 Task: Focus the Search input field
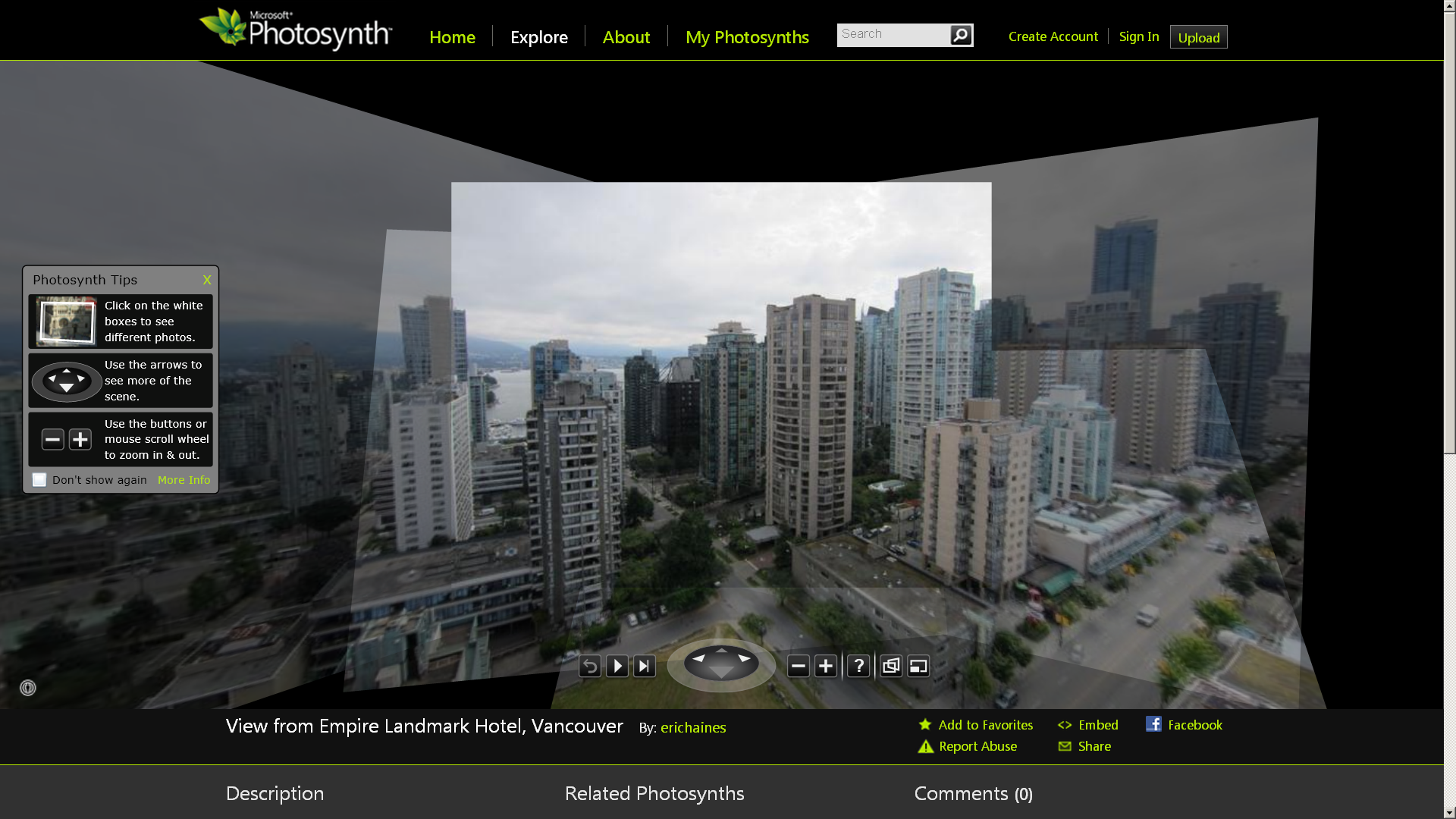[893, 35]
